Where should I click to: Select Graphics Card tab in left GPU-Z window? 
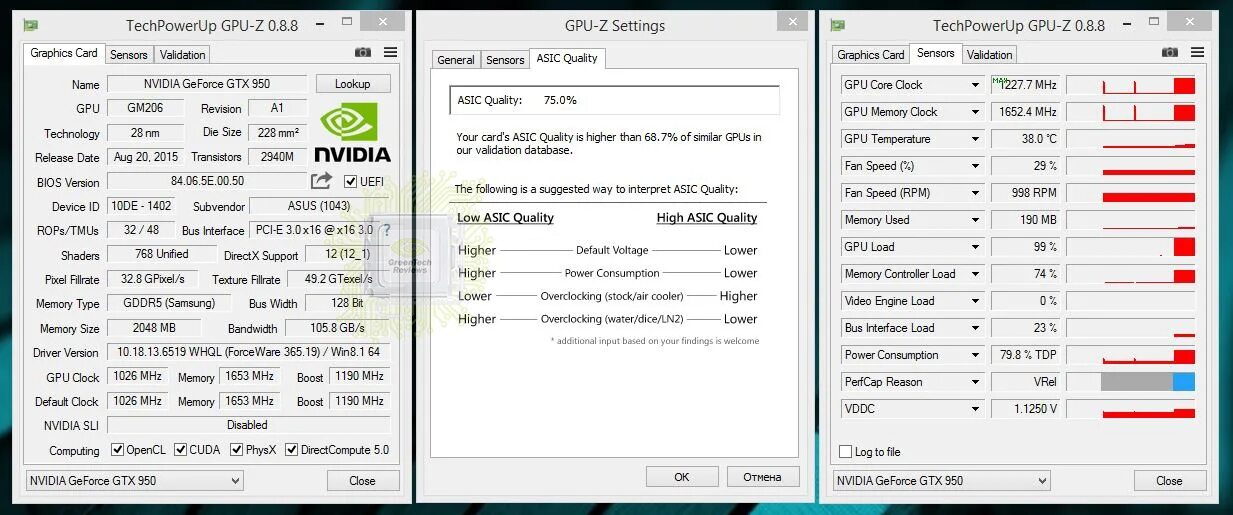click(x=64, y=53)
